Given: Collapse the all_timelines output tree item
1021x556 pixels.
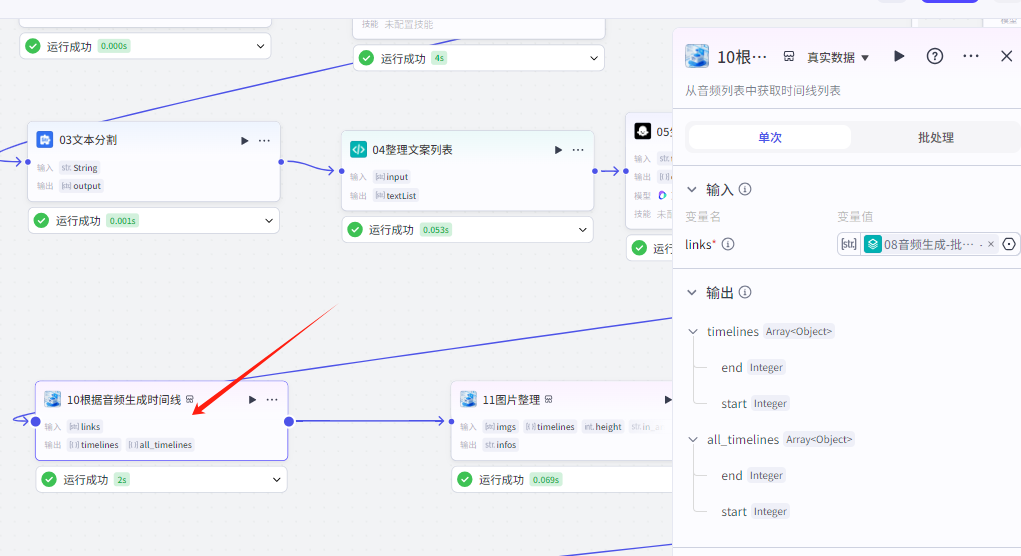Looking at the screenshot, I should tap(694, 440).
